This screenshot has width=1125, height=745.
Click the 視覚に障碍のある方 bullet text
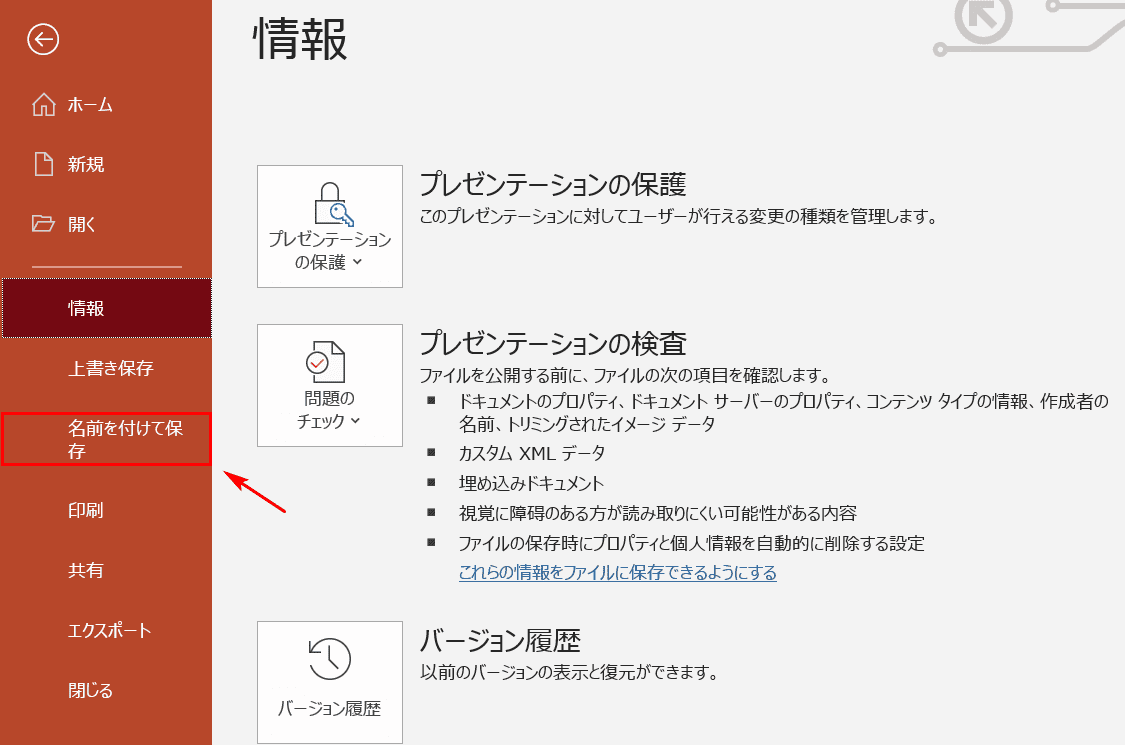(x=658, y=513)
